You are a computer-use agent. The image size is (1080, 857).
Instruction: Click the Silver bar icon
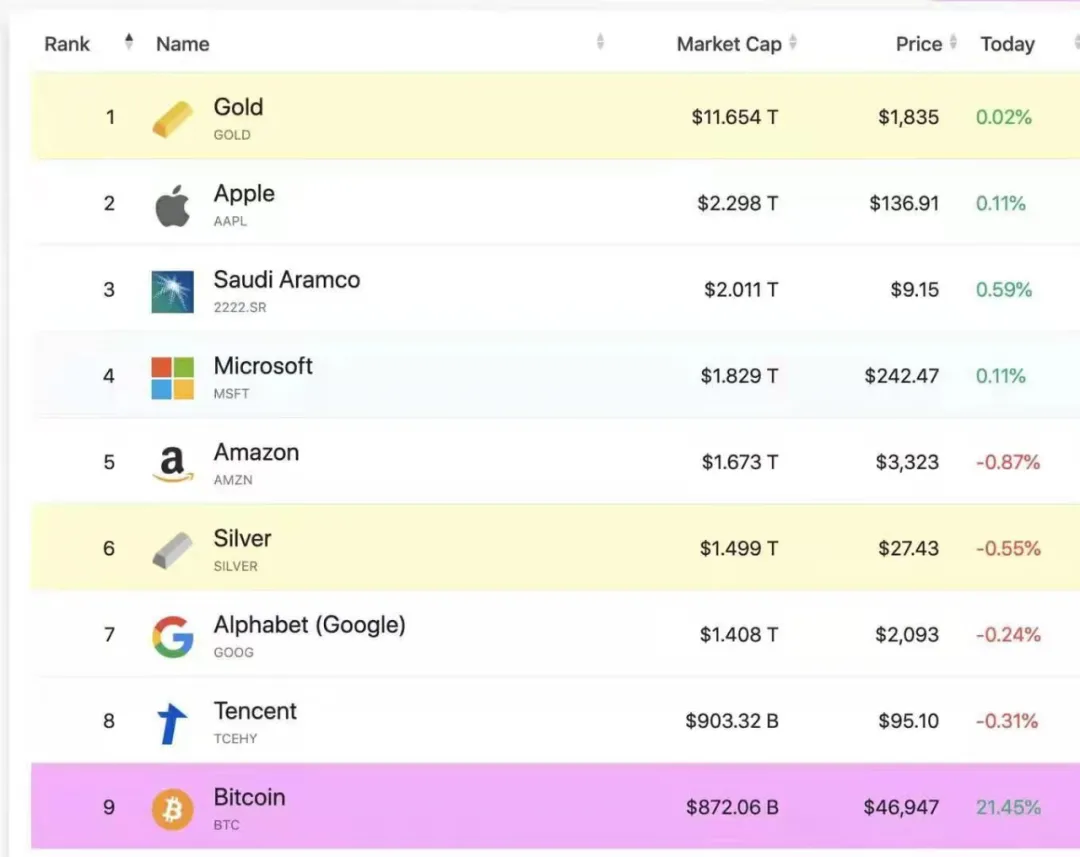tap(172, 550)
